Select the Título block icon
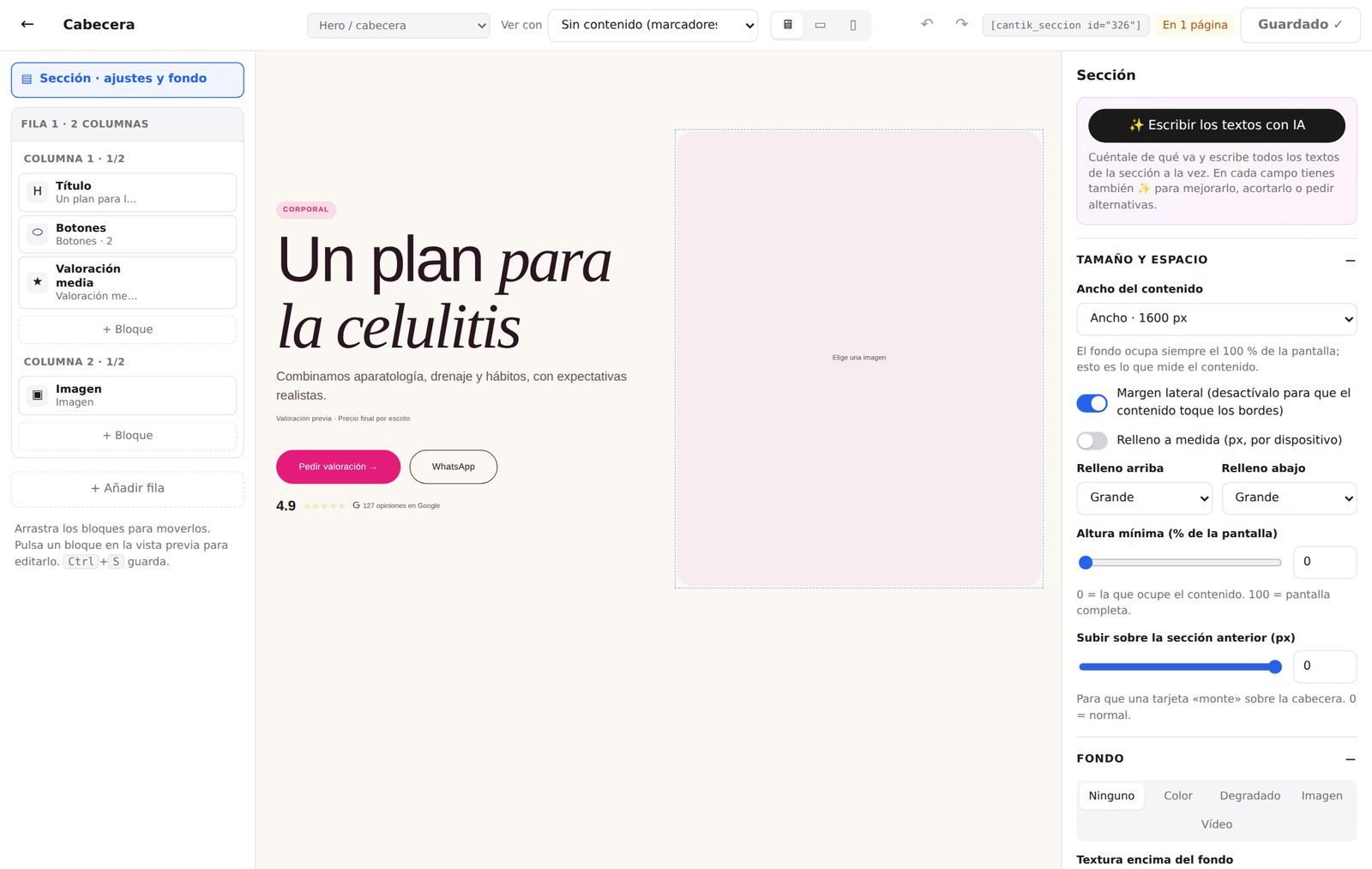The height and width of the screenshot is (869, 1372). point(37,192)
